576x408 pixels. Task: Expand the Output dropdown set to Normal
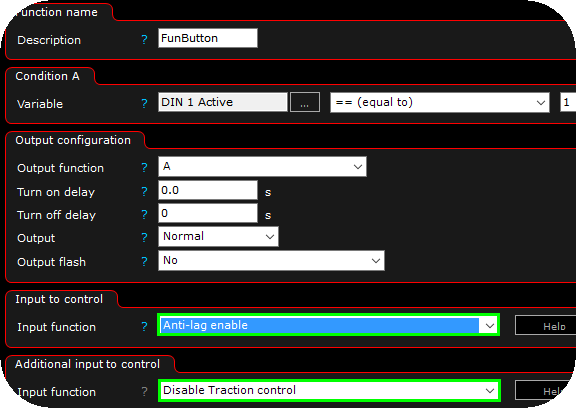pyautogui.click(x=218, y=237)
